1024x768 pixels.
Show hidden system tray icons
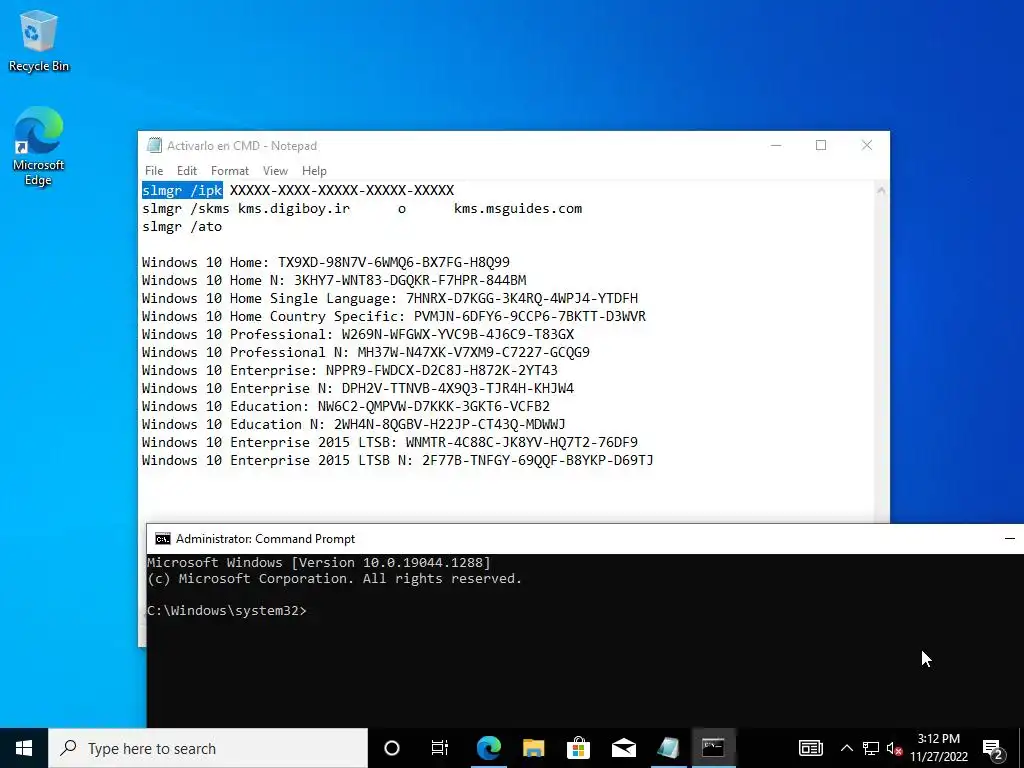click(x=846, y=748)
